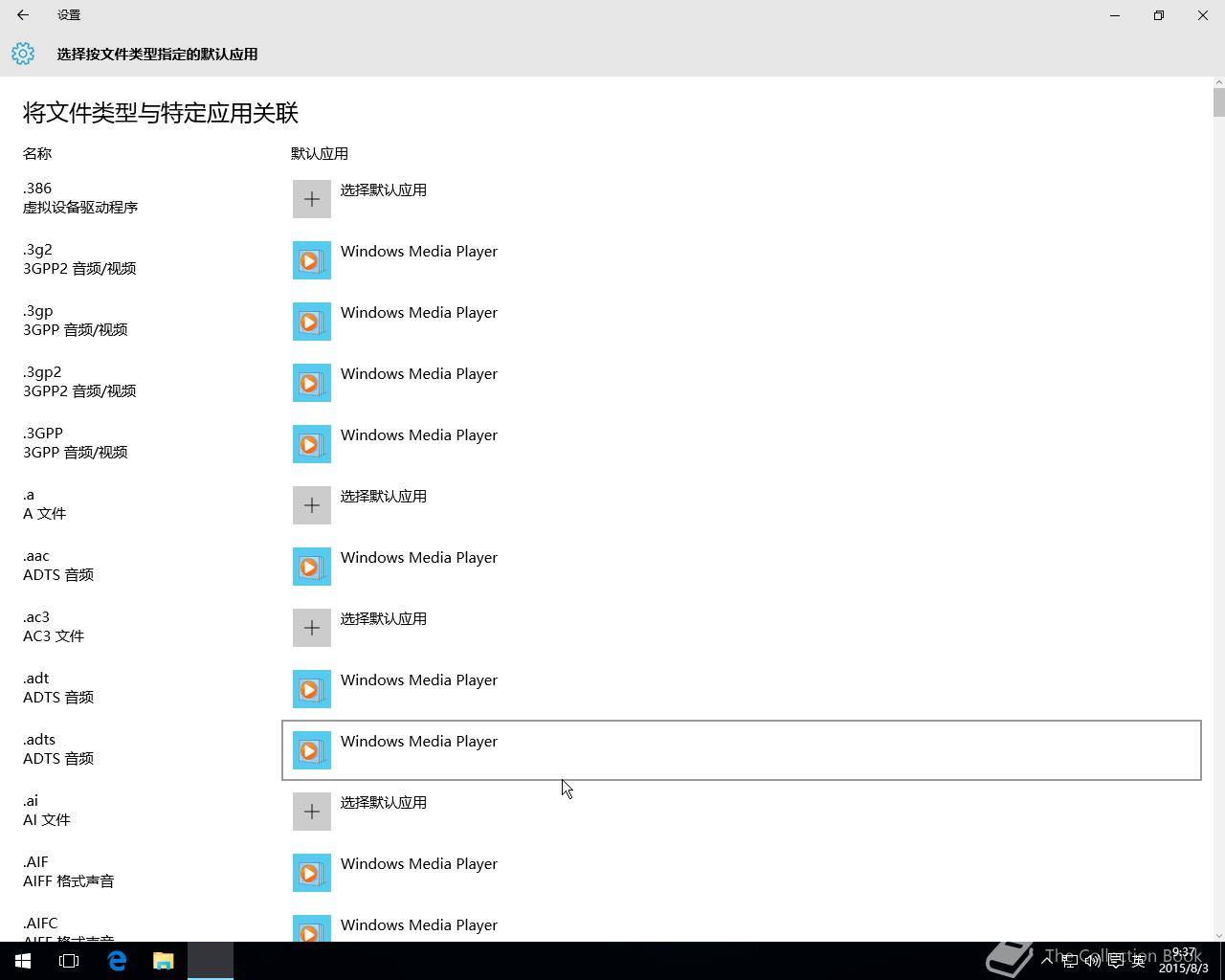Image resolution: width=1225 pixels, height=980 pixels.
Task: Open the clock showing 9:37 2015/8/3
Action: [x=1183, y=961]
